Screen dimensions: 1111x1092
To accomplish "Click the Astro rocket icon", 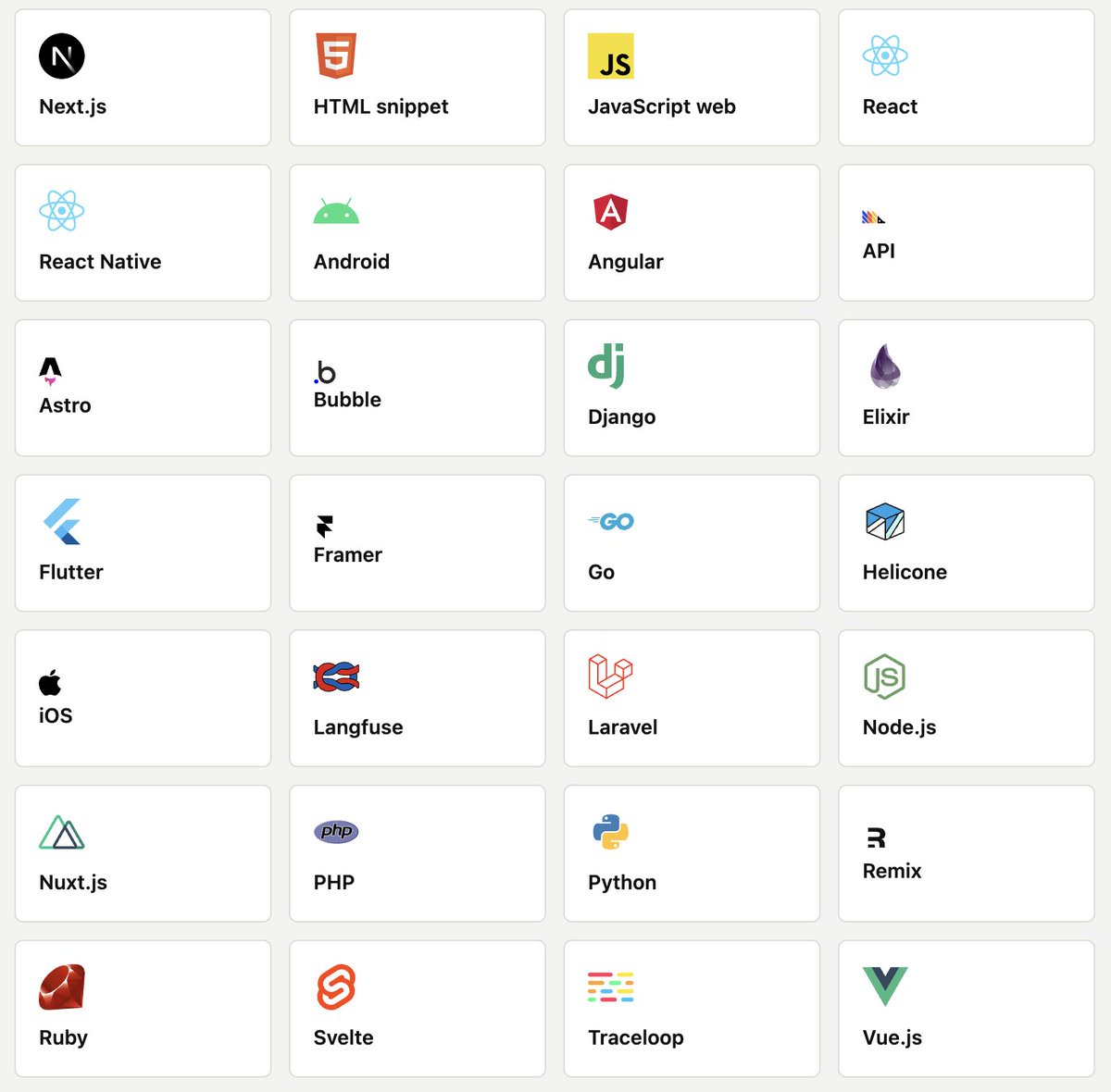I will click(50, 371).
